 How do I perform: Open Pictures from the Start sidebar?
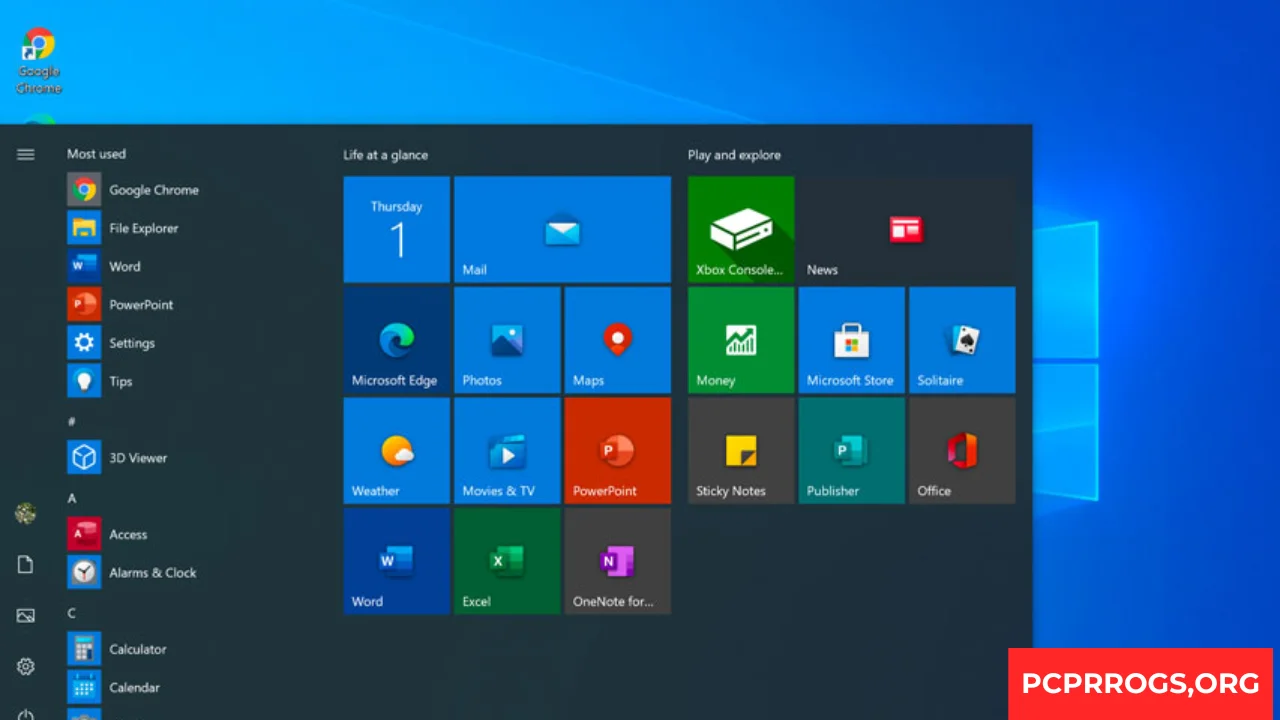click(26, 616)
